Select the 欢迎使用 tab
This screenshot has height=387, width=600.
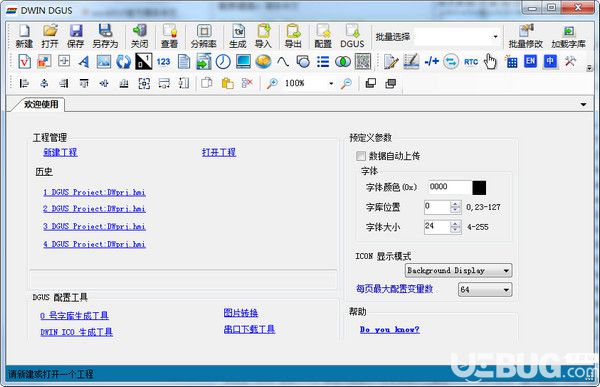tap(41, 105)
